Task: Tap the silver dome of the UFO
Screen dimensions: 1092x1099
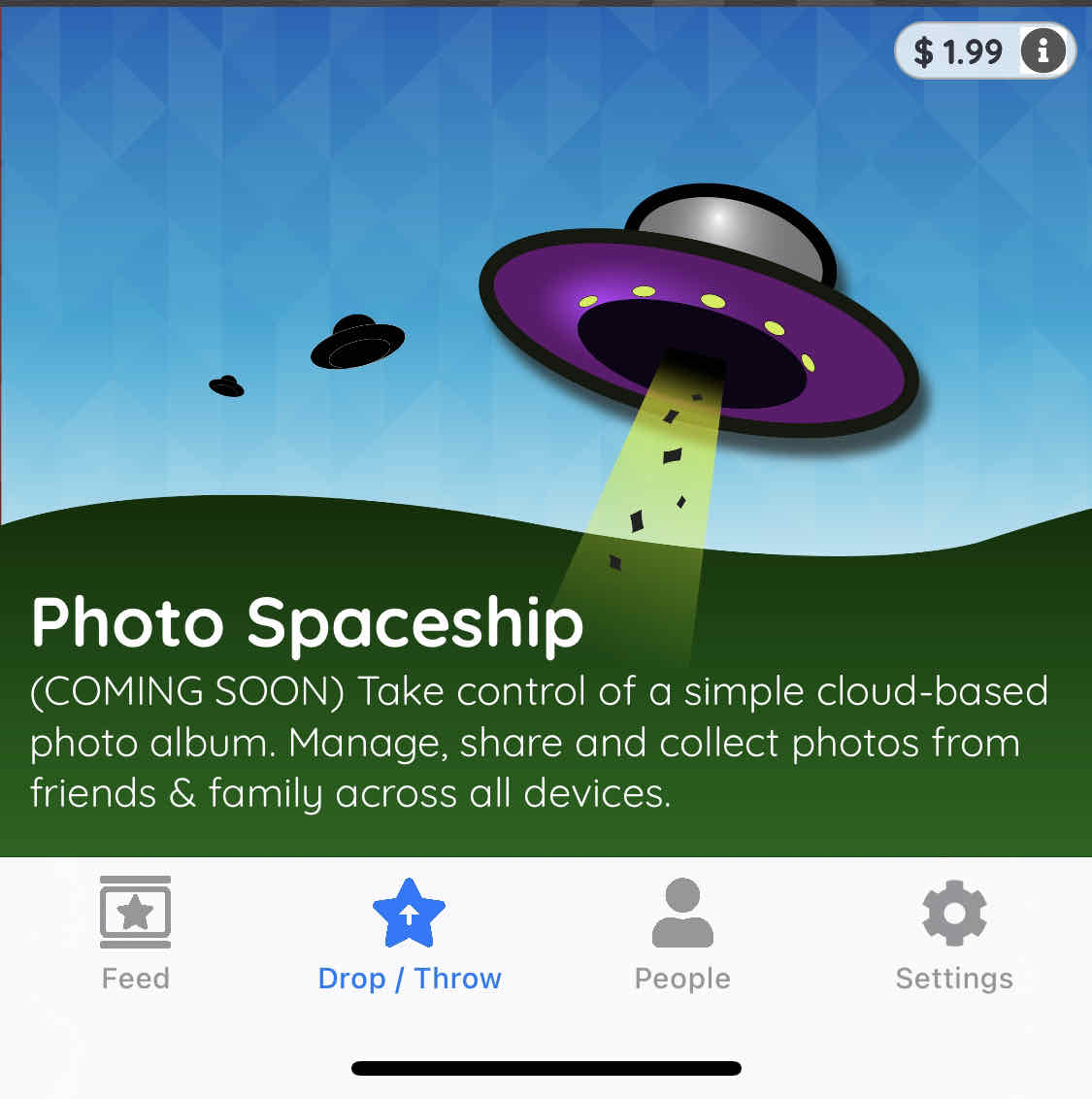Action: tap(730, 230)
